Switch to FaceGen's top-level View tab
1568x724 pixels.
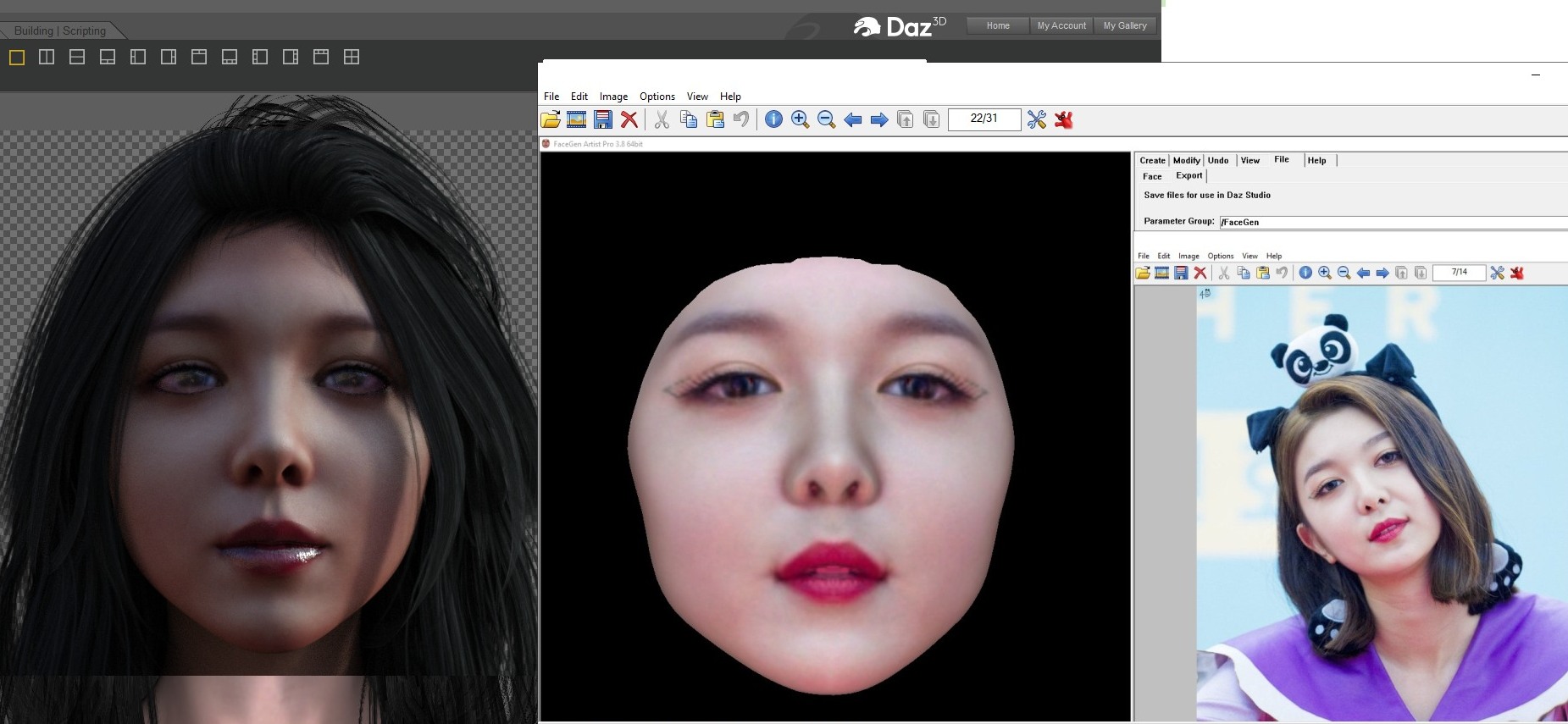1250,160
